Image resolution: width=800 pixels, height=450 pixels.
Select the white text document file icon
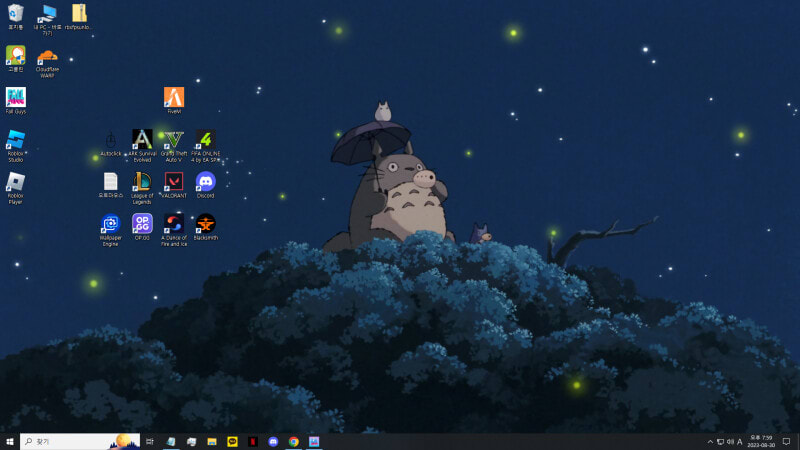pyautogui.click(x=111, y=185)
